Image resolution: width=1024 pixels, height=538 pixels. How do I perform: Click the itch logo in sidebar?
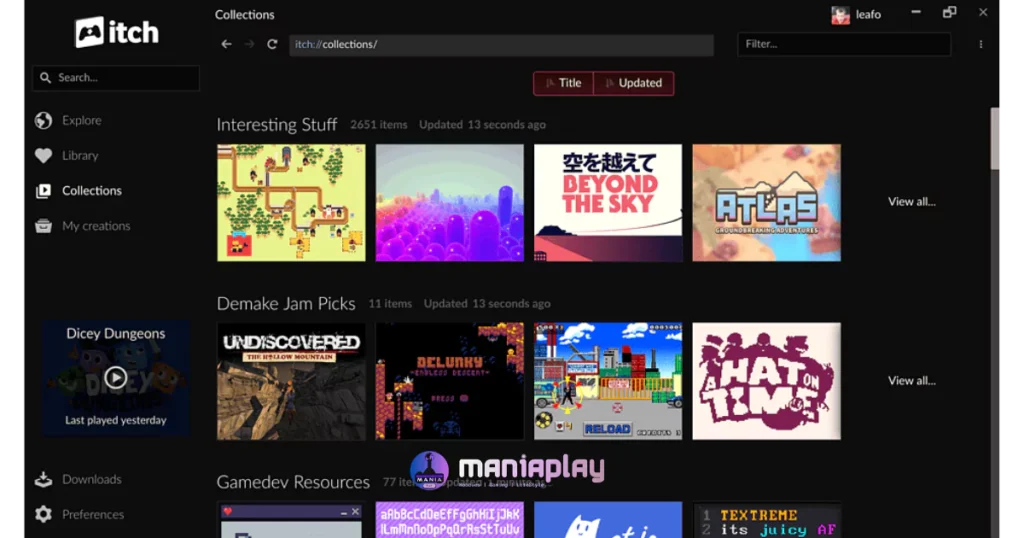[x=116, y=32]
